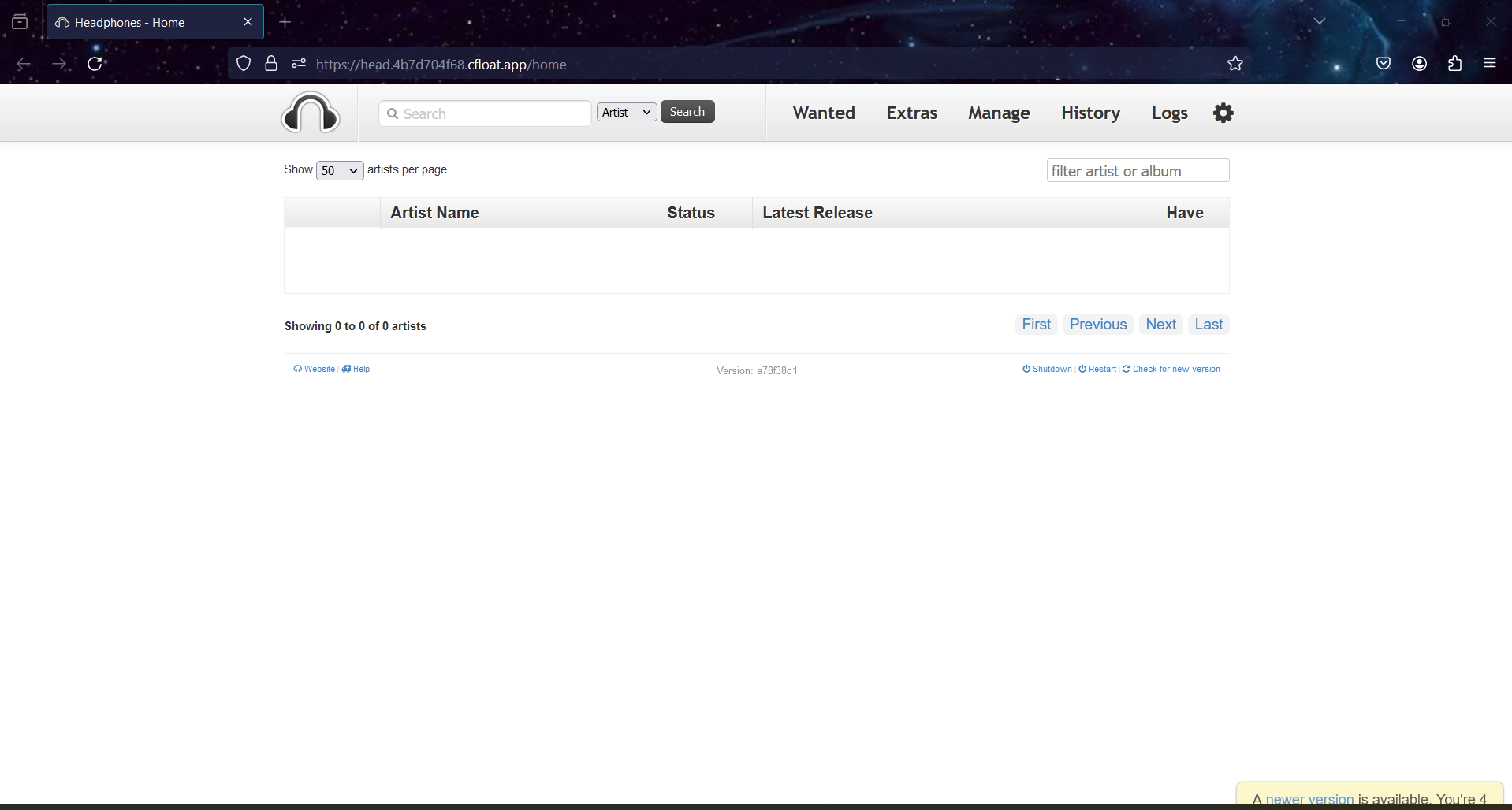Click the Version: a78f38c1 text
The width and height of the screenshot is (1512, 810).
point(757,370)
